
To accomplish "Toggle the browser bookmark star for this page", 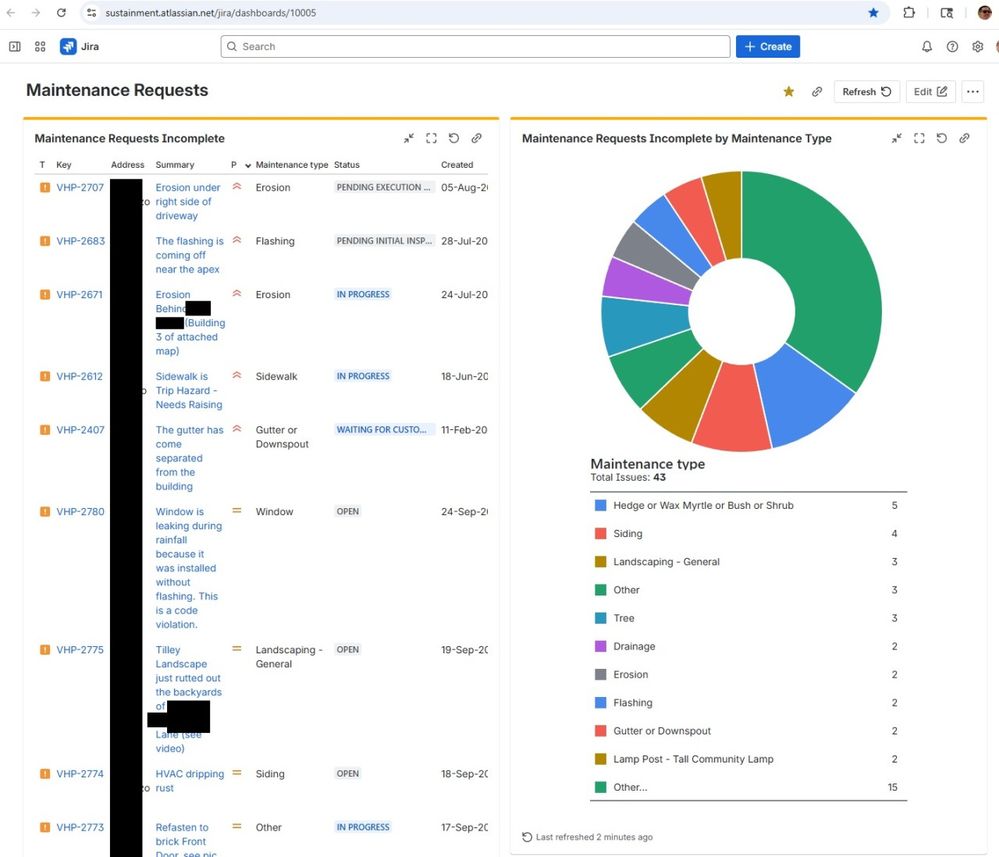I will click(873, 13).
